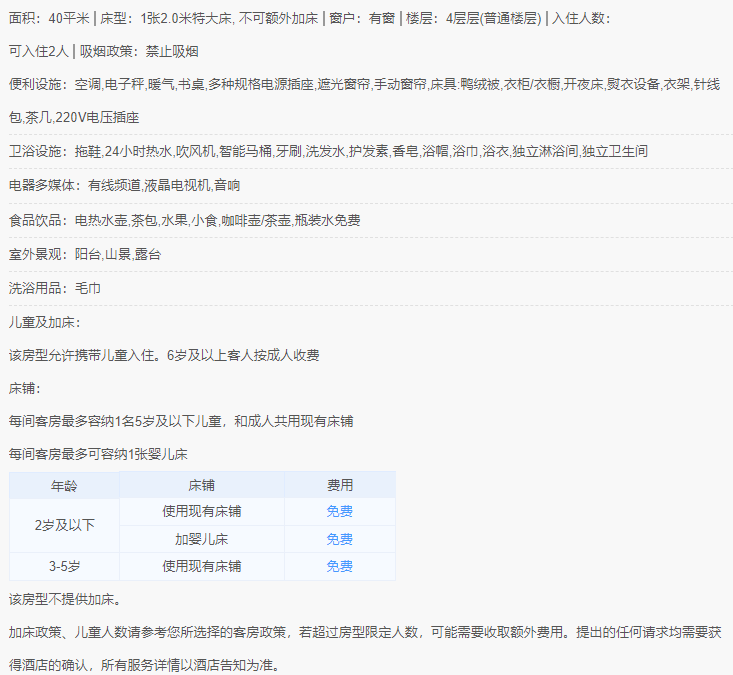Select the 床铺 table column header
This screenshot has width=733, height=675.
pos(201,486)
